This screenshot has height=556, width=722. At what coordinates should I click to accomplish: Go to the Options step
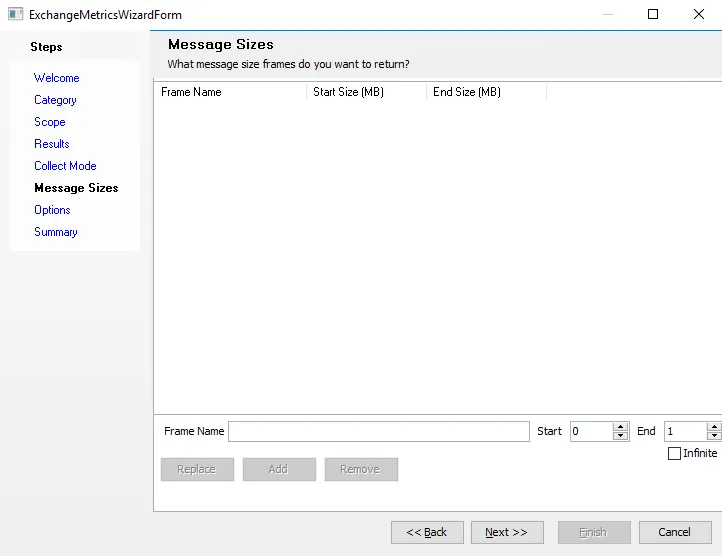coord(52,210)
